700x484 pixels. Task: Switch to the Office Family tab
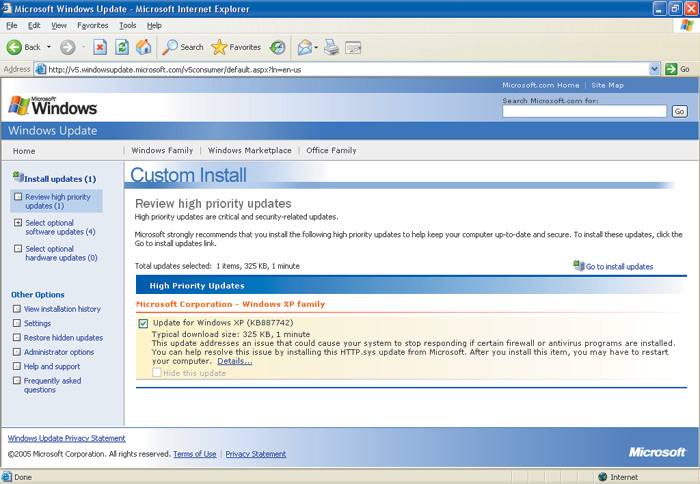[331, 150]
